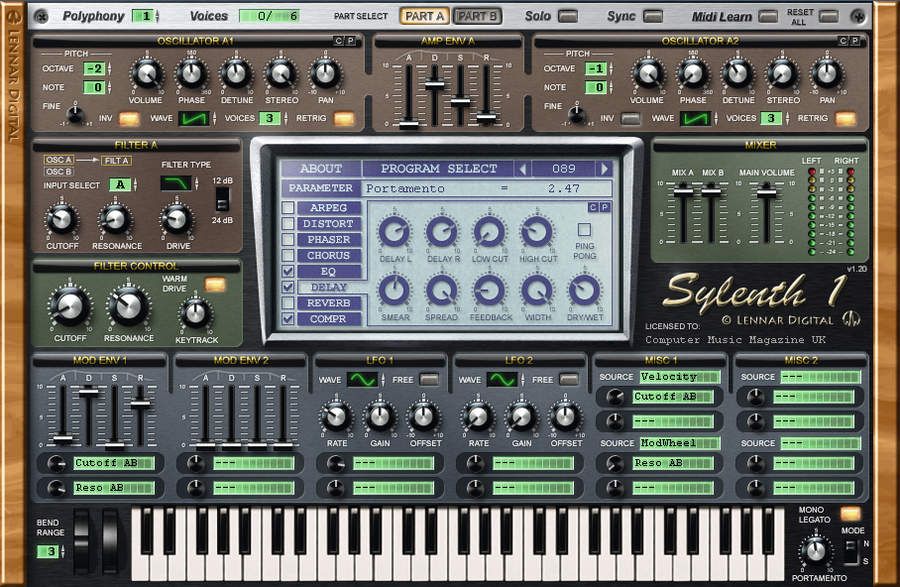This screenshot has height=587, width=900.
Task: Click the LFO 1 Gain knob
Action: click(x=380, y=417)
